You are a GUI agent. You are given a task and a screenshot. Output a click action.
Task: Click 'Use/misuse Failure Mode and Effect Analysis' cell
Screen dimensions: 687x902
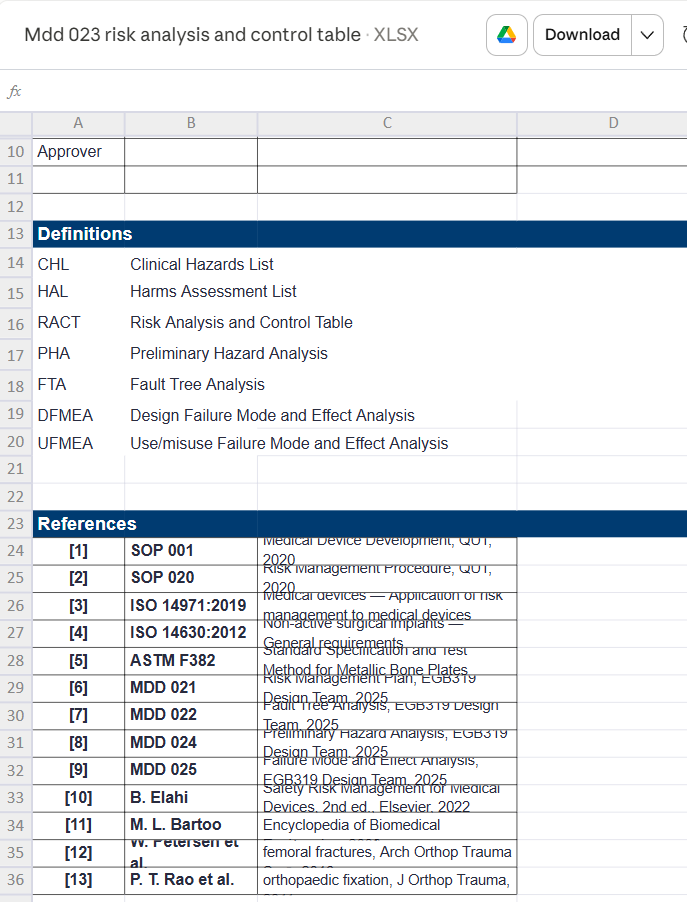click(289, 444)
